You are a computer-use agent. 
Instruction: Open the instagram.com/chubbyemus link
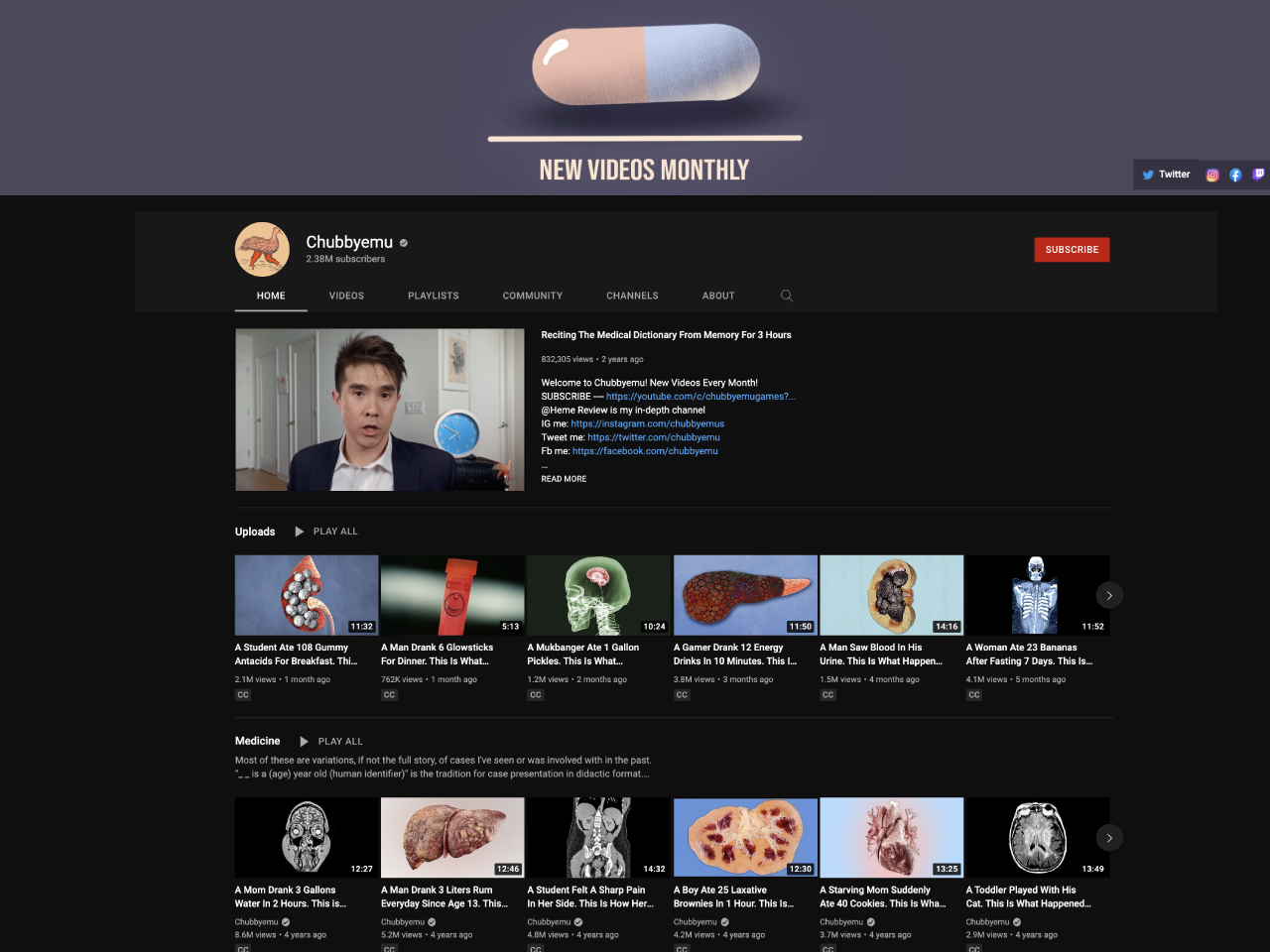point(648,423)
